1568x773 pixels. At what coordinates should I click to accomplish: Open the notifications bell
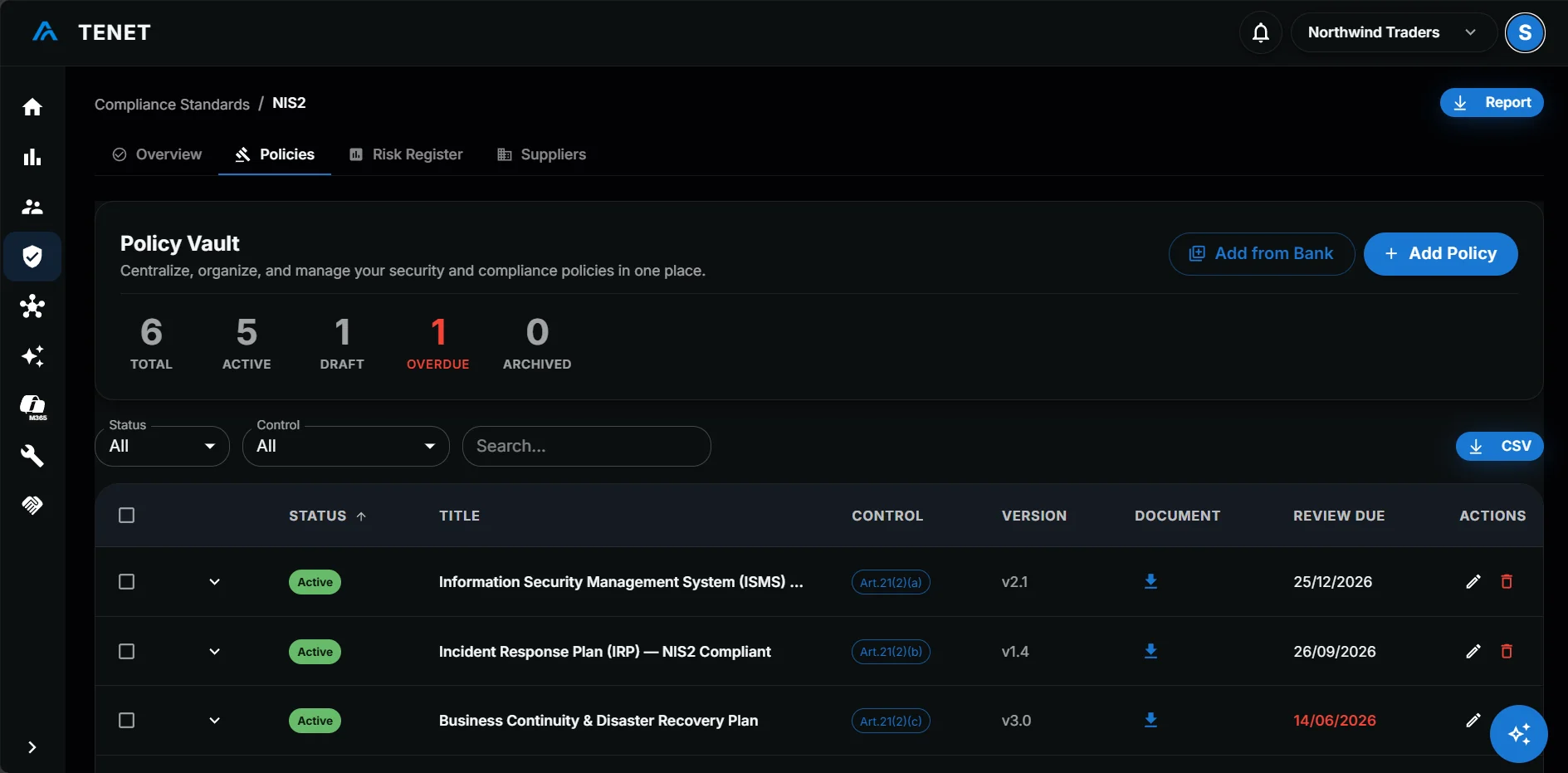click(1260, 32)
